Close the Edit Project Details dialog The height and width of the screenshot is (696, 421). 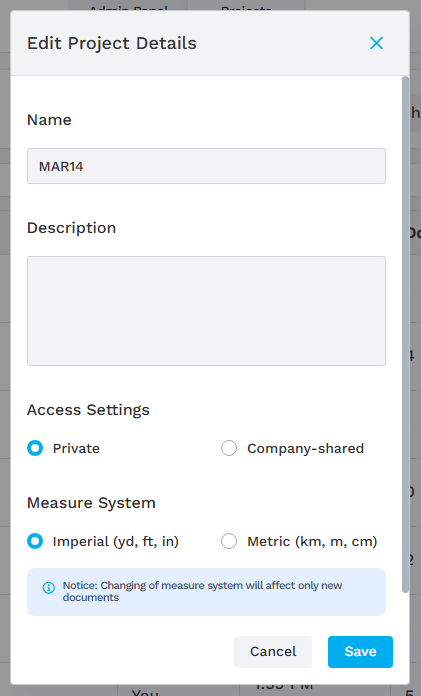tap(376, 43)
